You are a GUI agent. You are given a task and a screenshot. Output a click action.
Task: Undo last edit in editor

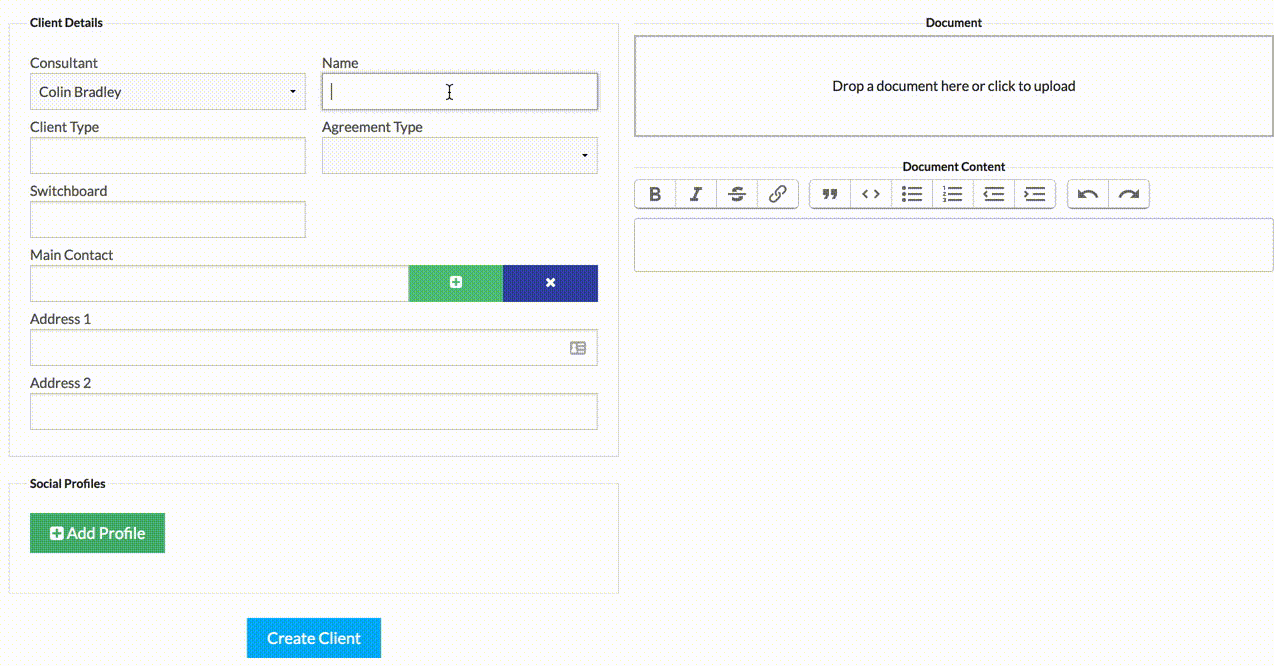[x=1088, y=194]
